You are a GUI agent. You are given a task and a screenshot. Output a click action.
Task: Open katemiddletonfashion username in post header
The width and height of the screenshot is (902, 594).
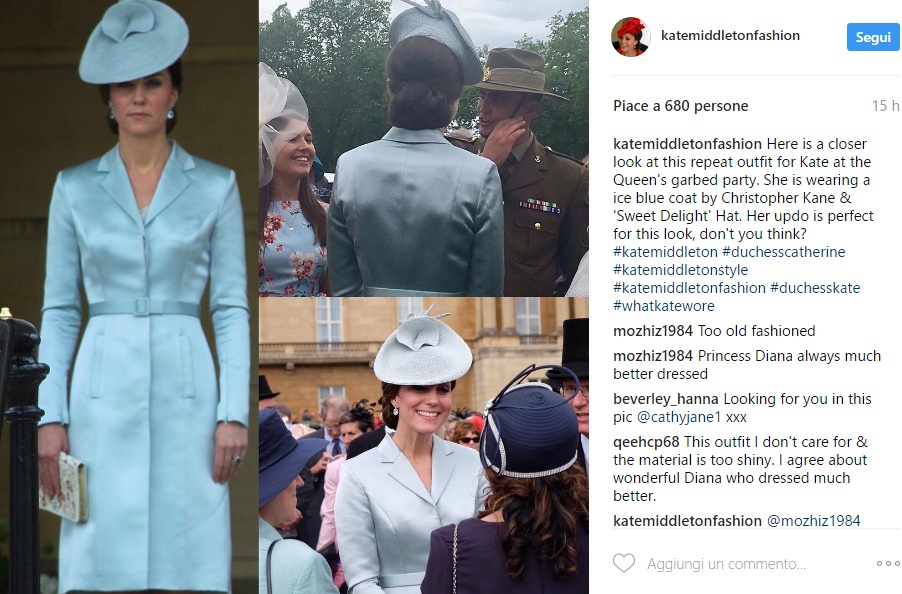[x=730, y=36]
